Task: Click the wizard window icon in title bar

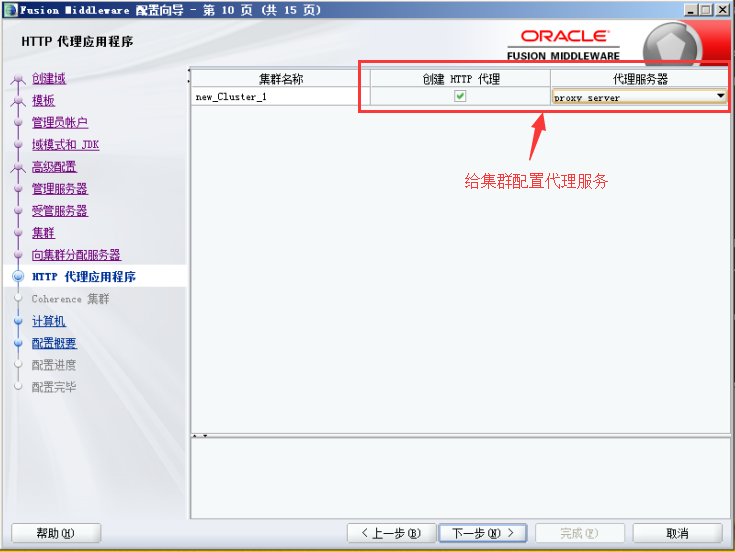Action: (x=10, y=9)
